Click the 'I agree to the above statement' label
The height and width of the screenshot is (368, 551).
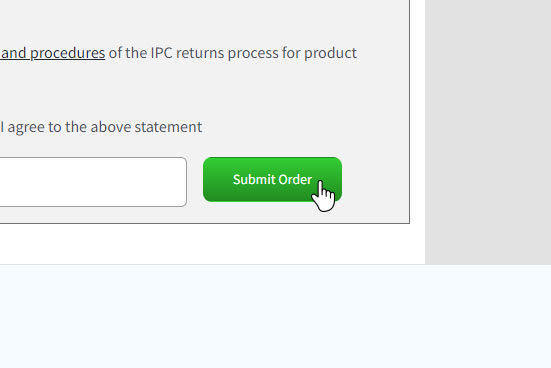[101, 127]
